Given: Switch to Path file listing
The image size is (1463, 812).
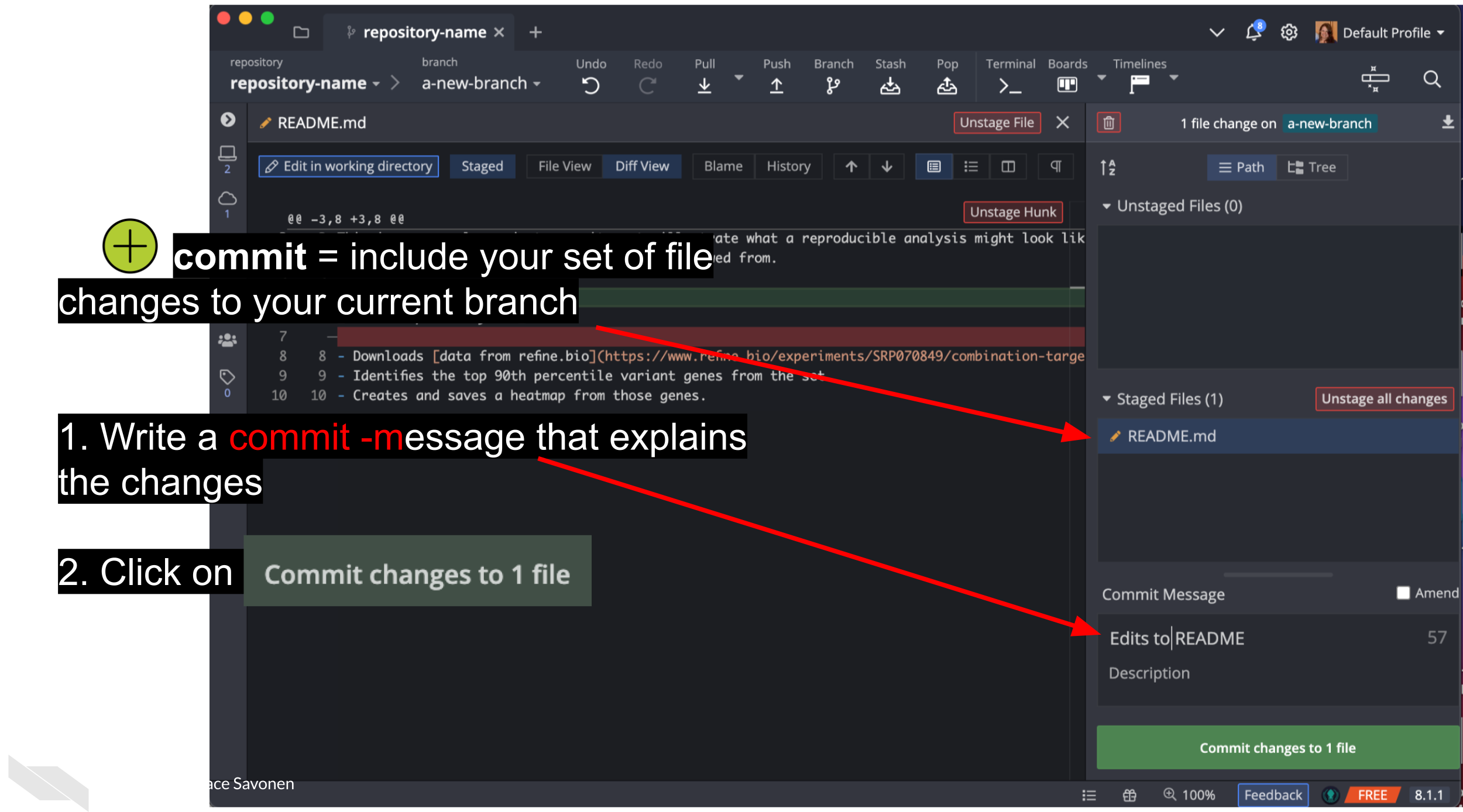Looking at the screenshot, I should pyautogui.click(x=1241, y=167).
